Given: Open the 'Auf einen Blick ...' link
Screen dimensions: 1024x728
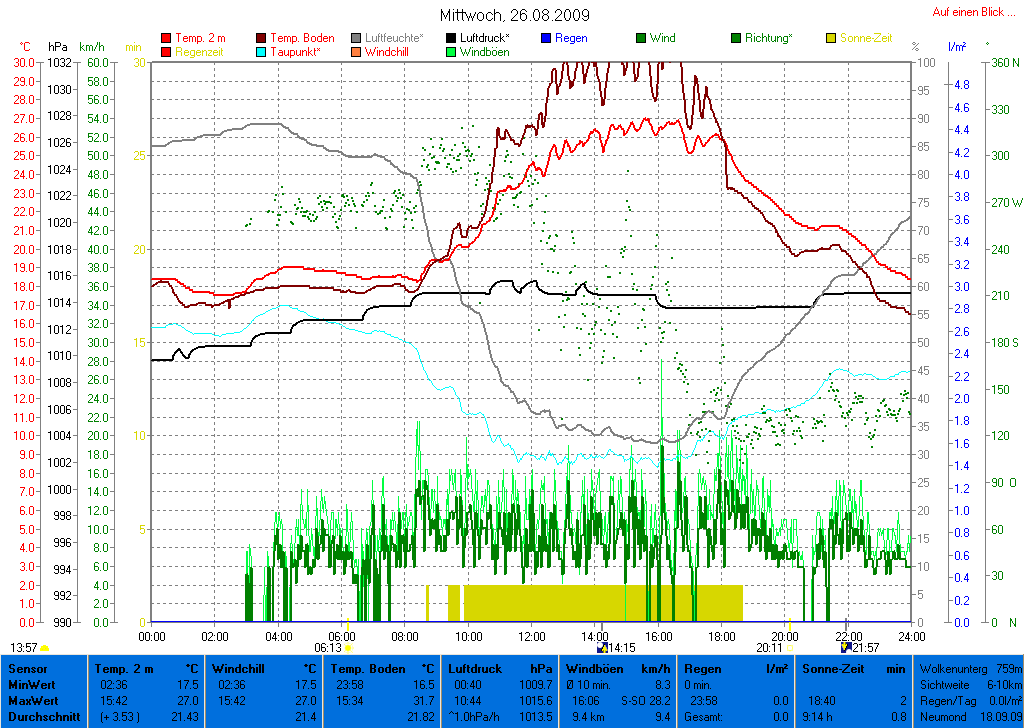Looking at the screenshot, I should tap(975, 12).
